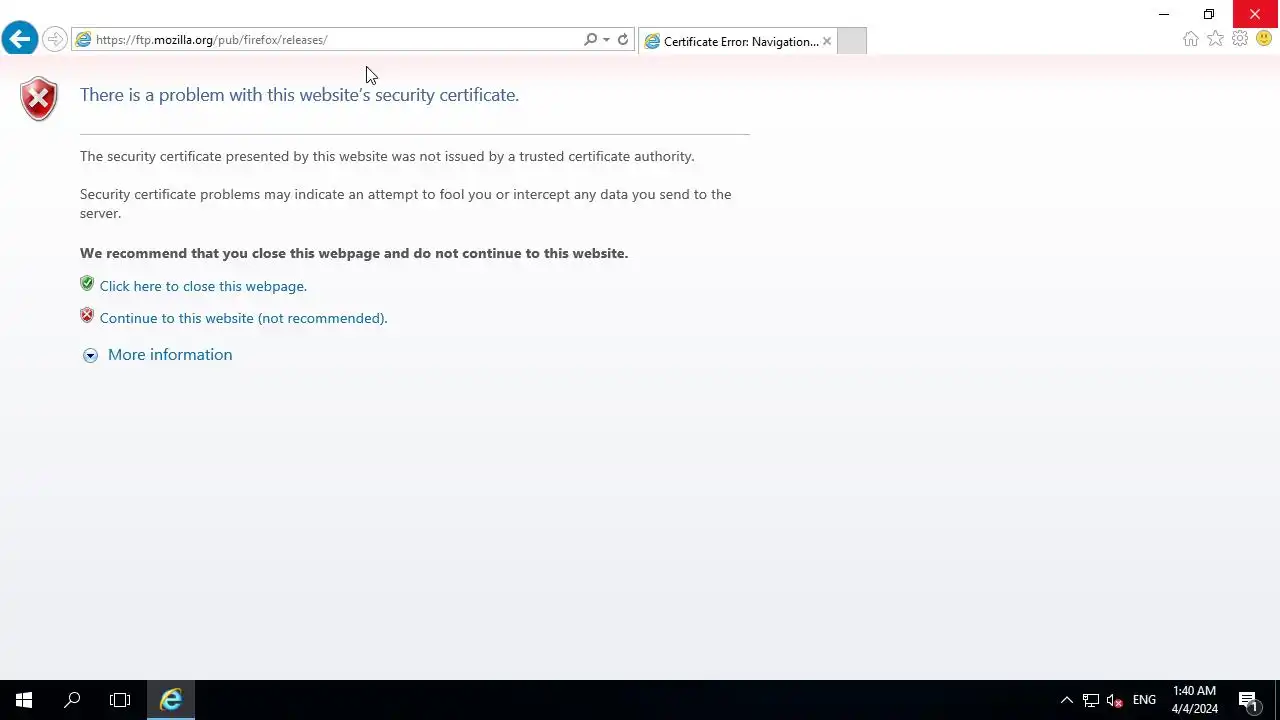Restore down the browser window
Viewport: 1280px width, 720px height.
(x=1209, y=14)
